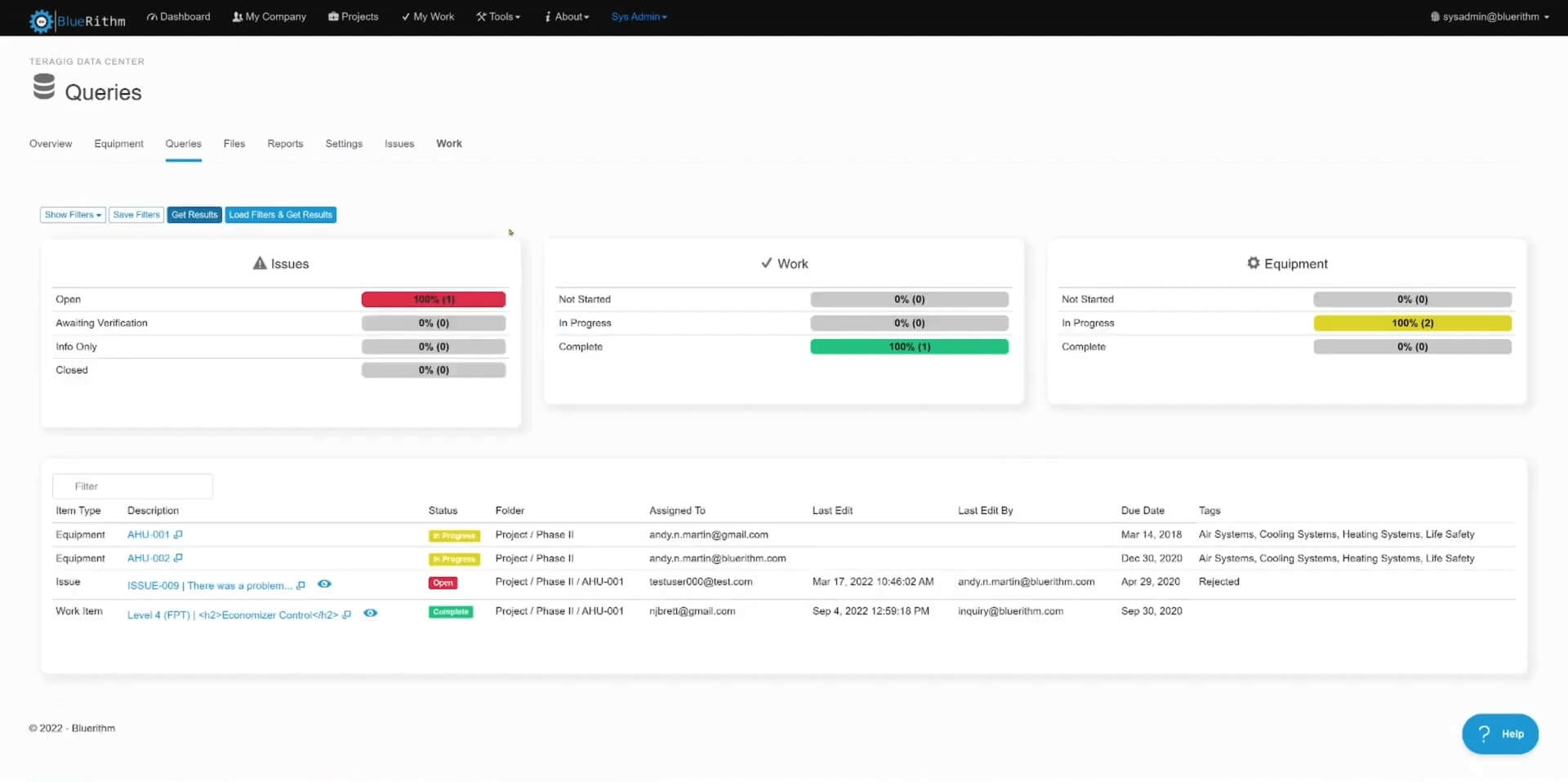Click the Equipment gear icon
1568x782 pixels.
(x=1253, y=262)
